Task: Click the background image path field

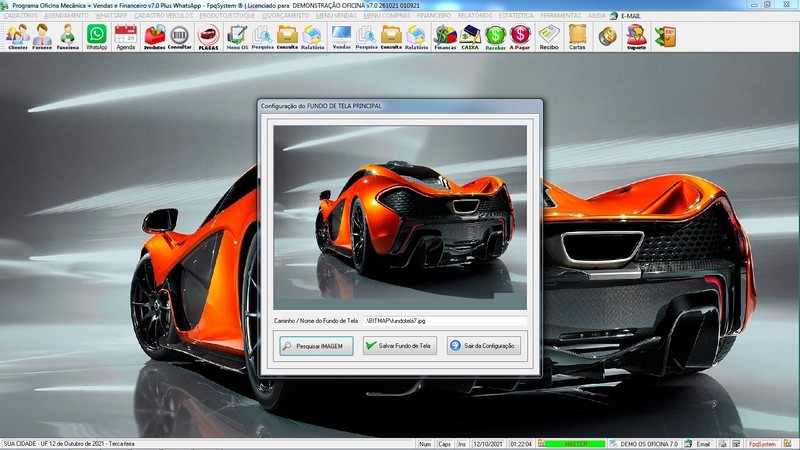Action: 444,321
